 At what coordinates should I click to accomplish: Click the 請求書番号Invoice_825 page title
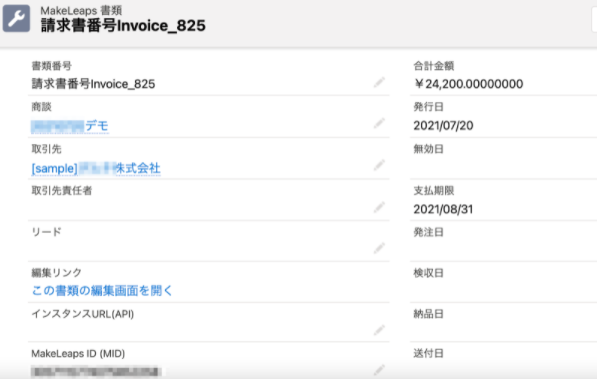[x=123, y=26]
